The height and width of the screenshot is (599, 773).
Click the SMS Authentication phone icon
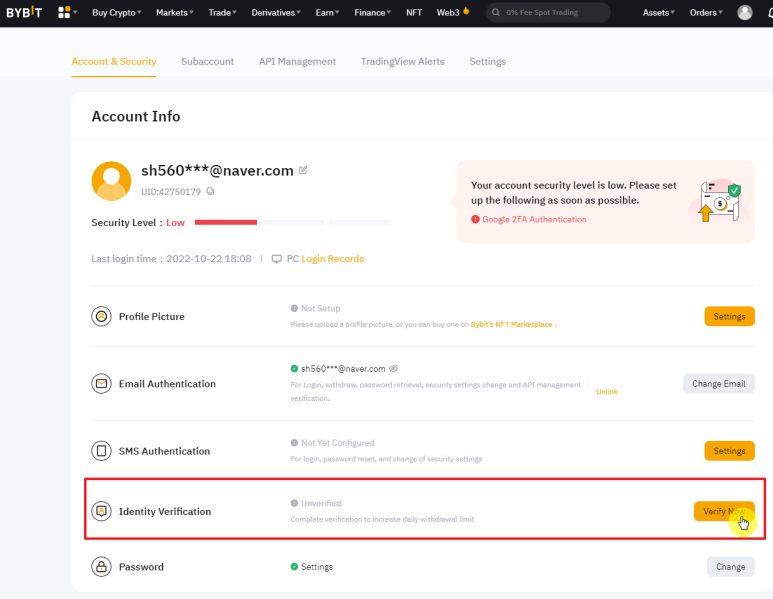tap(101, 451)
